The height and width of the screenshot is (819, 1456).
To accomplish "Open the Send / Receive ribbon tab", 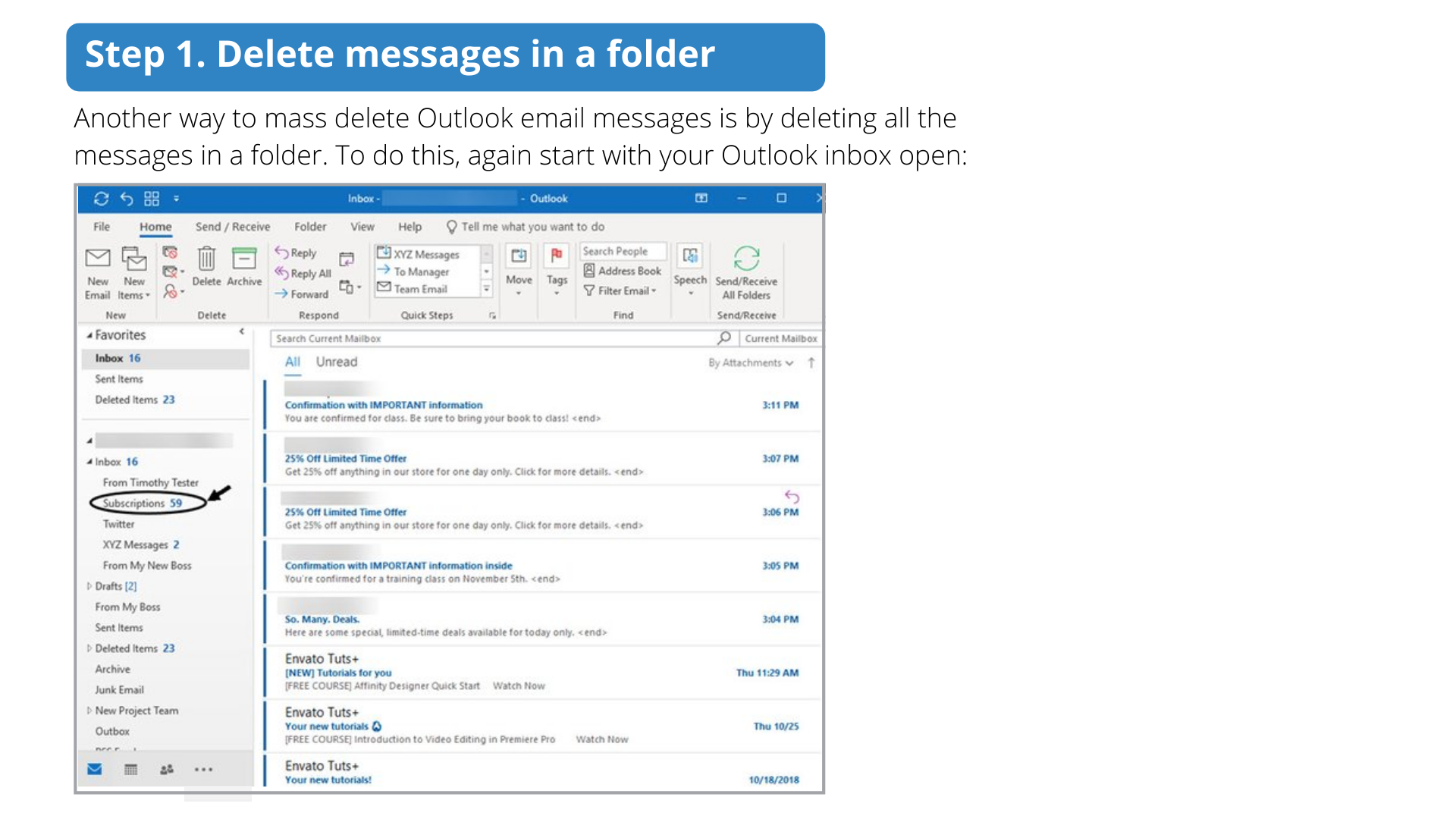I will [x=232, y=226].
